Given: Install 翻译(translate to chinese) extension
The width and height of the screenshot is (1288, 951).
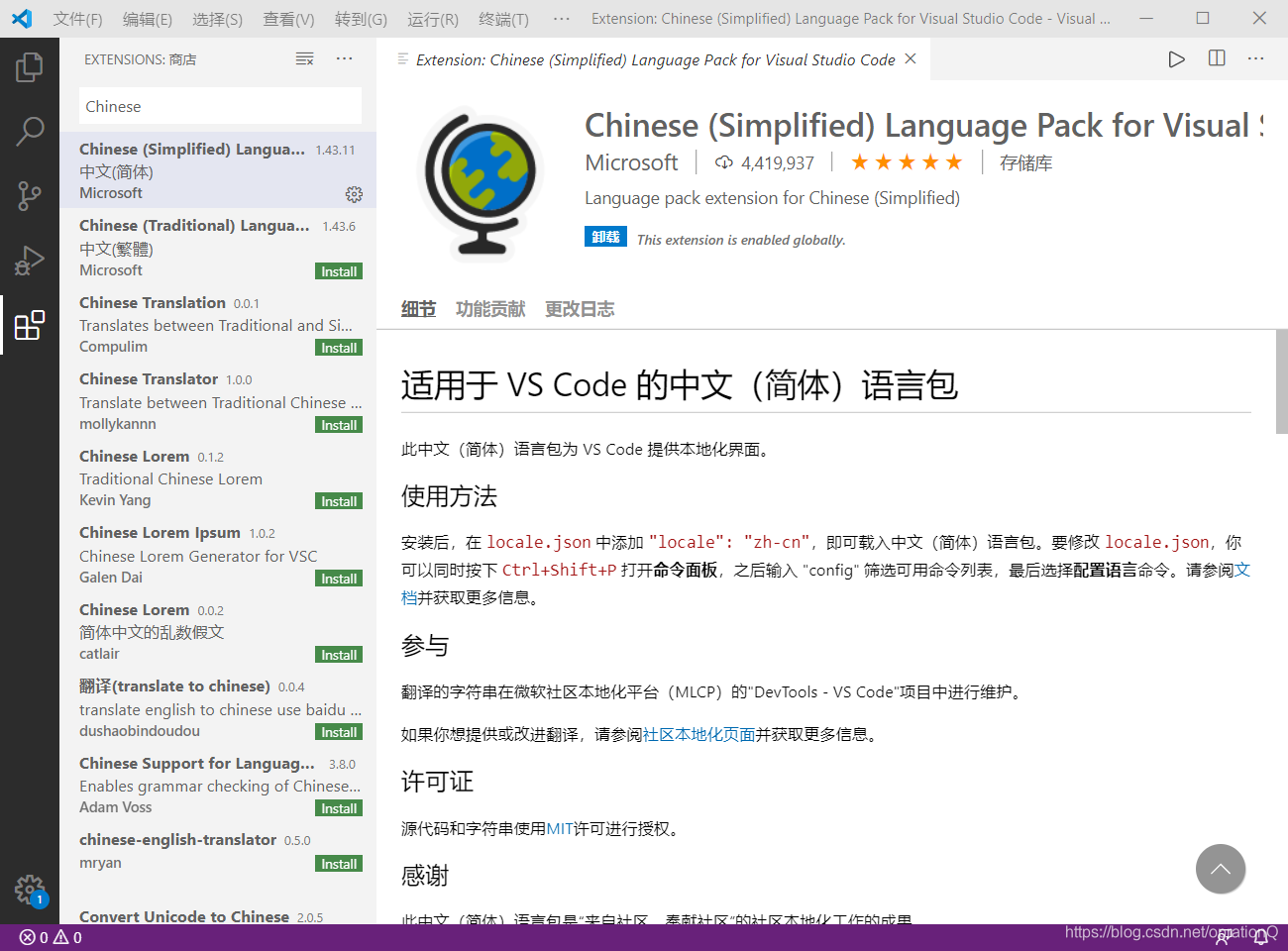Looking at the screenshot, I should click(x=339, y=732).
